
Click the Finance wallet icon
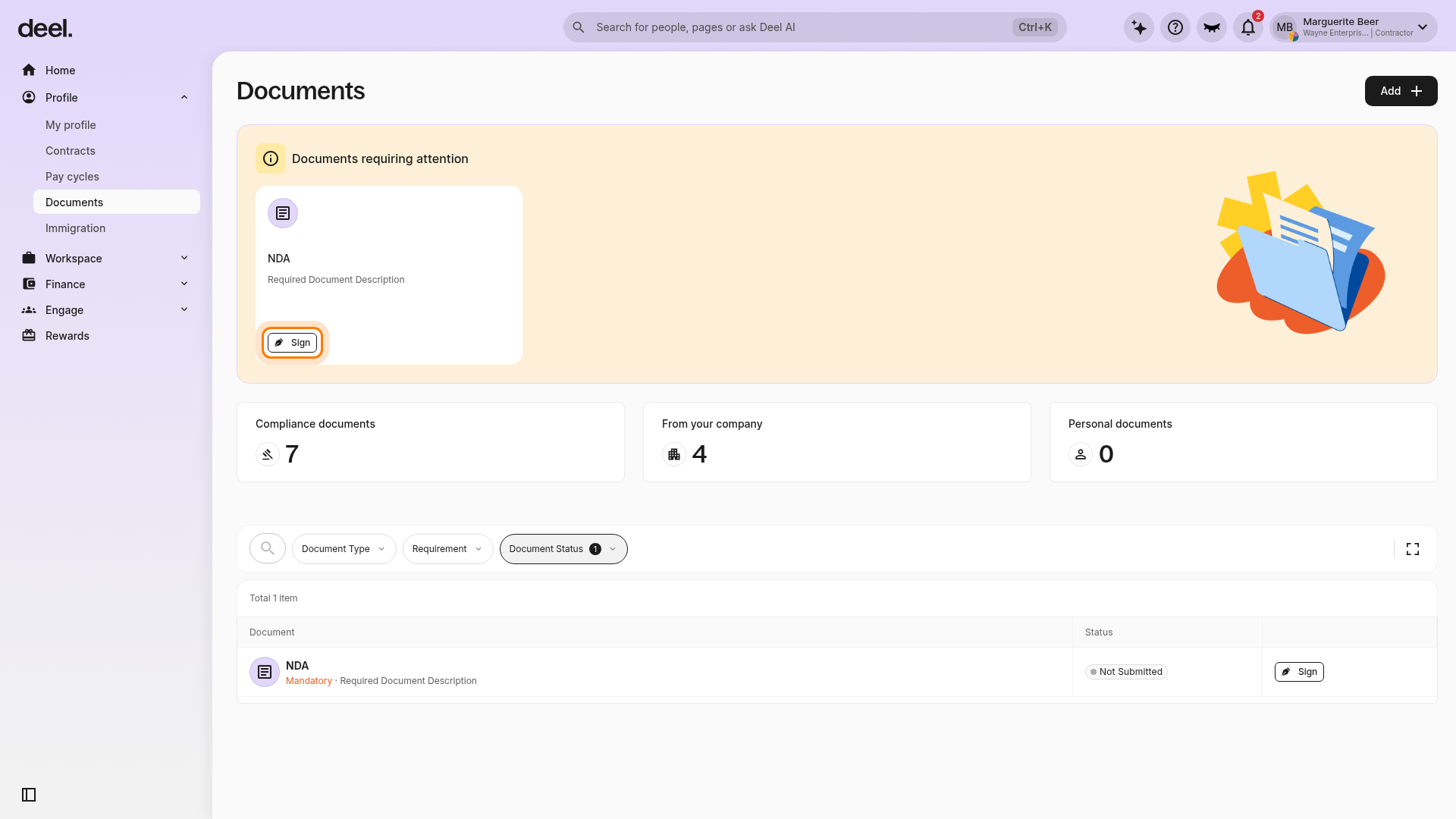point(29,284)
